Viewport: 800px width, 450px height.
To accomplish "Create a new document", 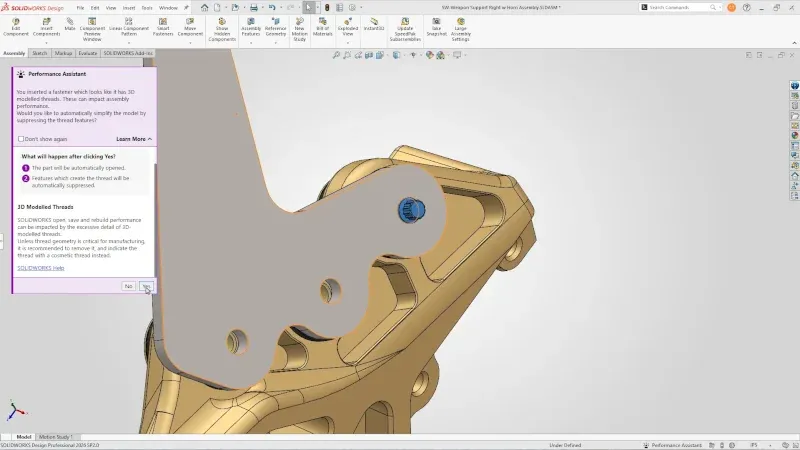I will [217, 8].
